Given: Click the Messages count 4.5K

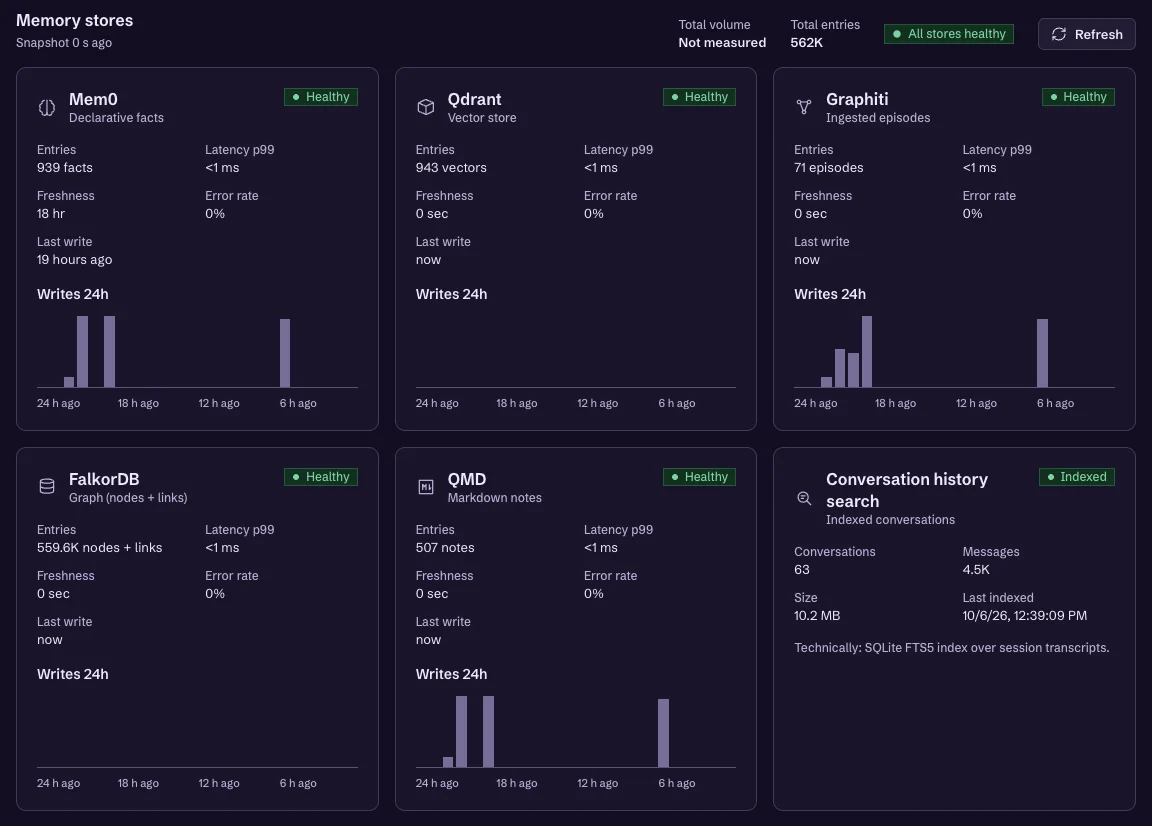Looking at the screenshot, I should click(976, 570).
